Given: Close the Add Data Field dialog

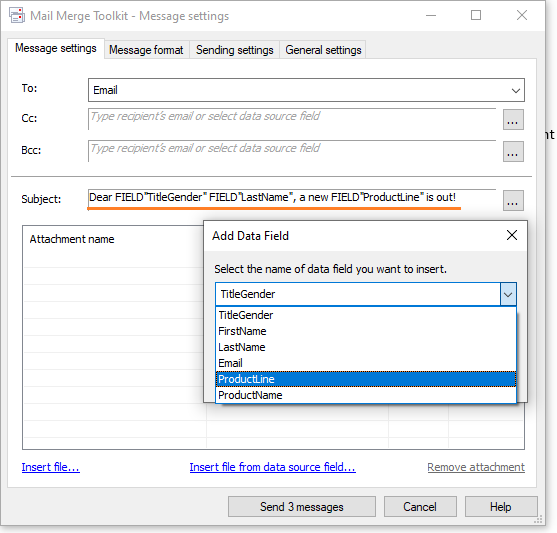Looking at the screenshot, I should pos(512,235).
